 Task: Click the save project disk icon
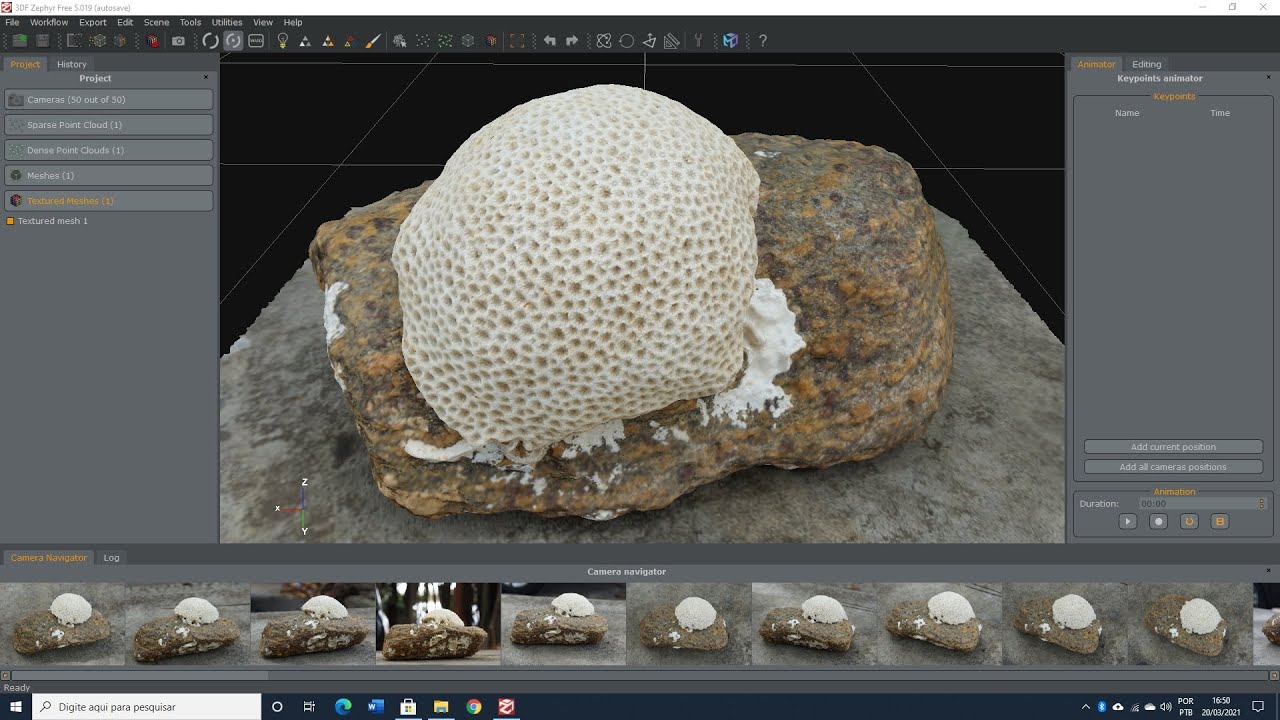[43, 41]
